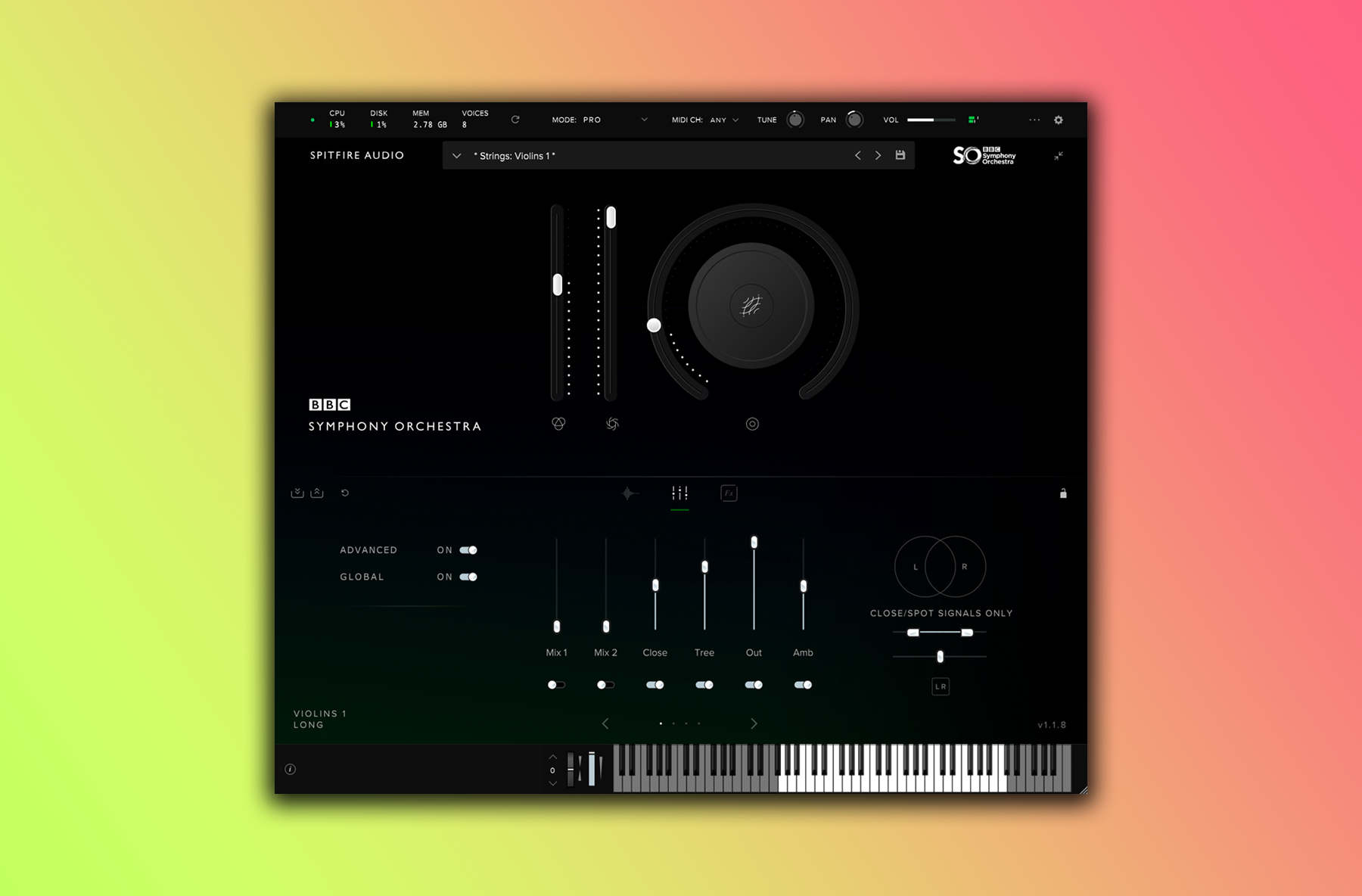Click the export preset upload icon
The image size is (1362, 896).
coord(317,493)
